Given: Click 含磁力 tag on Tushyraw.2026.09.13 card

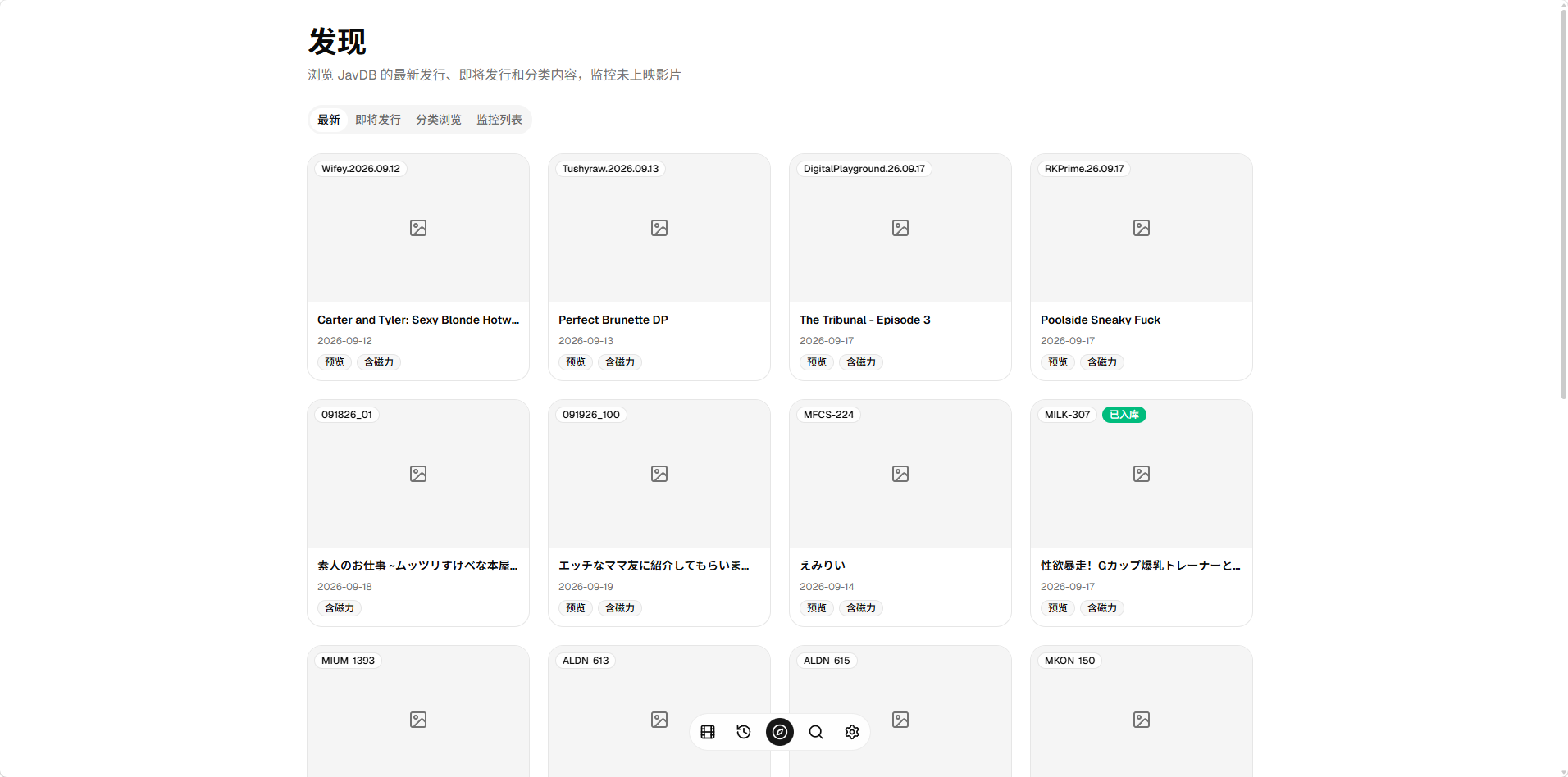Looking at the screenshot, I should click(620, 362).
